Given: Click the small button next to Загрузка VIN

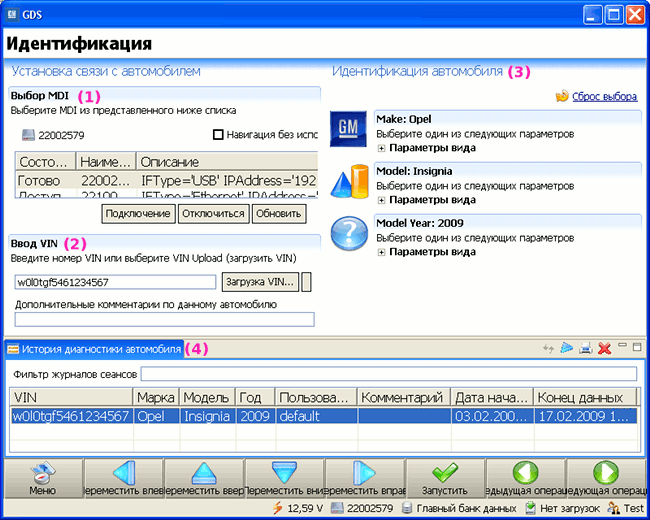Looking at the screenshot, I should (x=306, y=282).
